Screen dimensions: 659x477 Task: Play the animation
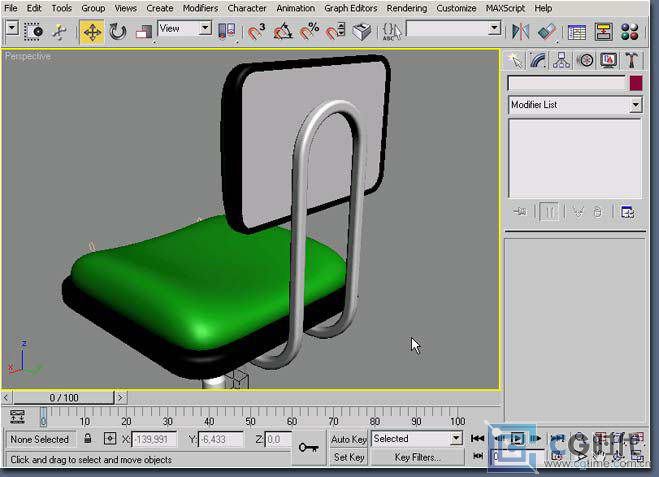click(x=517, y=438)
